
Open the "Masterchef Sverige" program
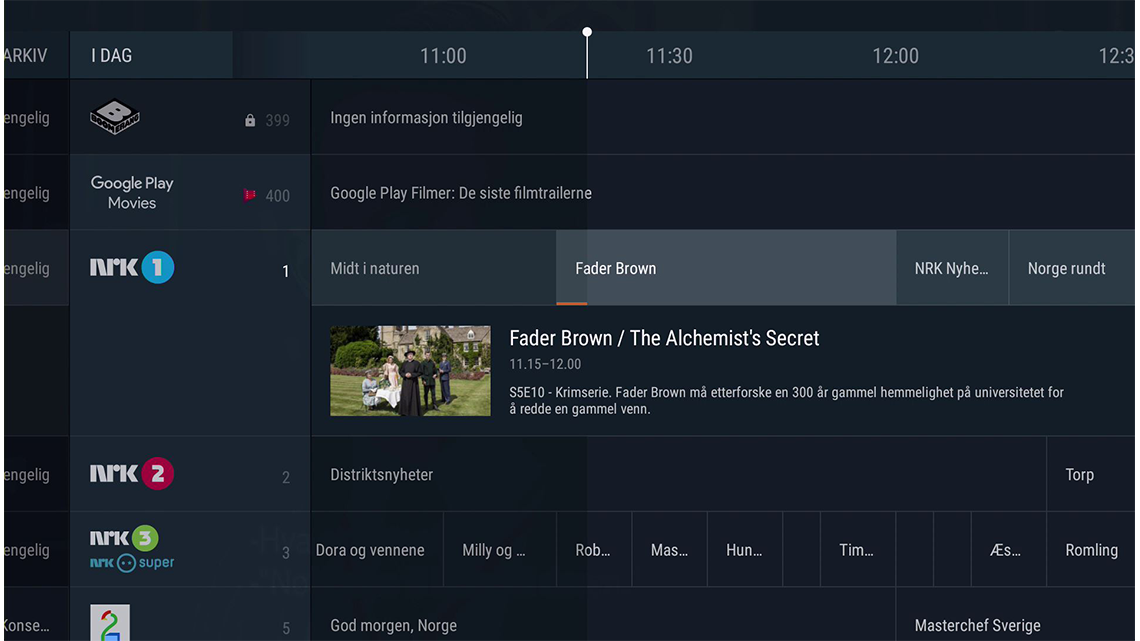point(976,624)
